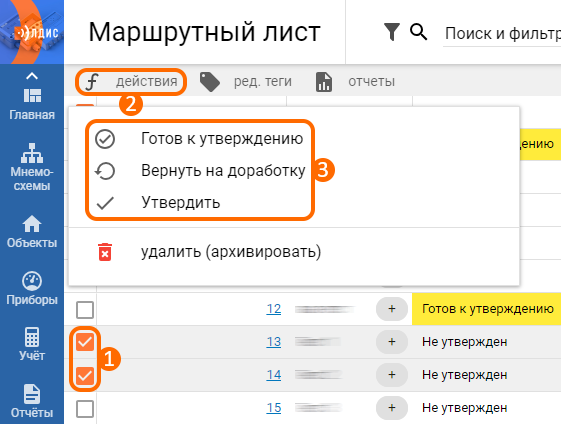Open the Приборы gauge icon

(x=32, y=281)
